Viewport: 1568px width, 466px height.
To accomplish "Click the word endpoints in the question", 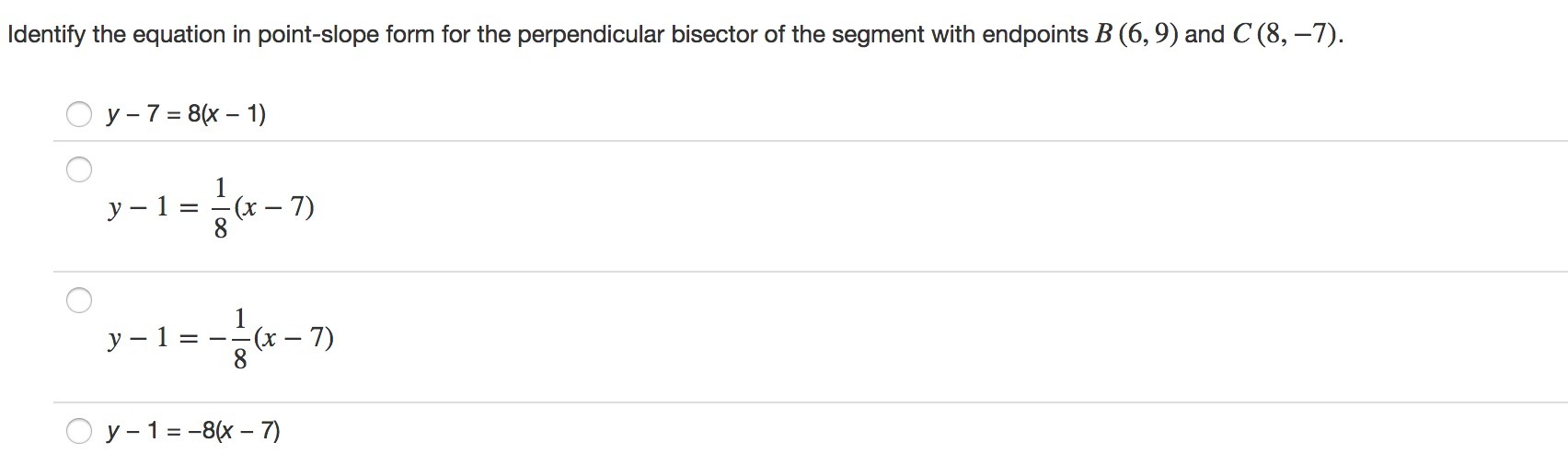I will click(x=1035, y=35).
